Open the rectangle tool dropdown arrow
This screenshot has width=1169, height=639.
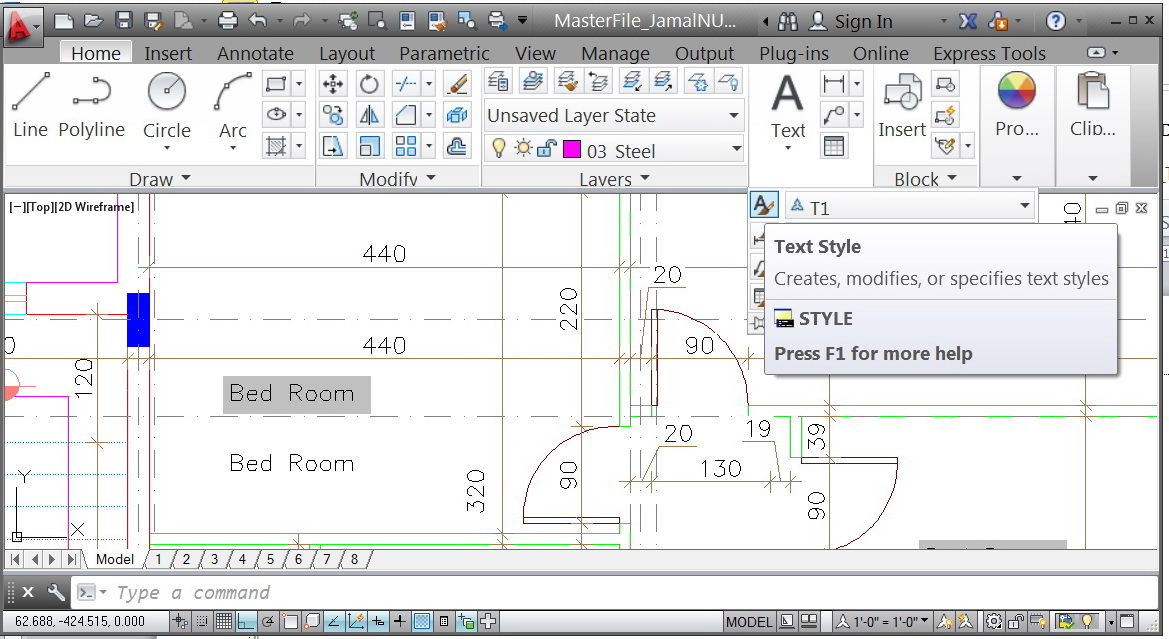click(298, 84)
